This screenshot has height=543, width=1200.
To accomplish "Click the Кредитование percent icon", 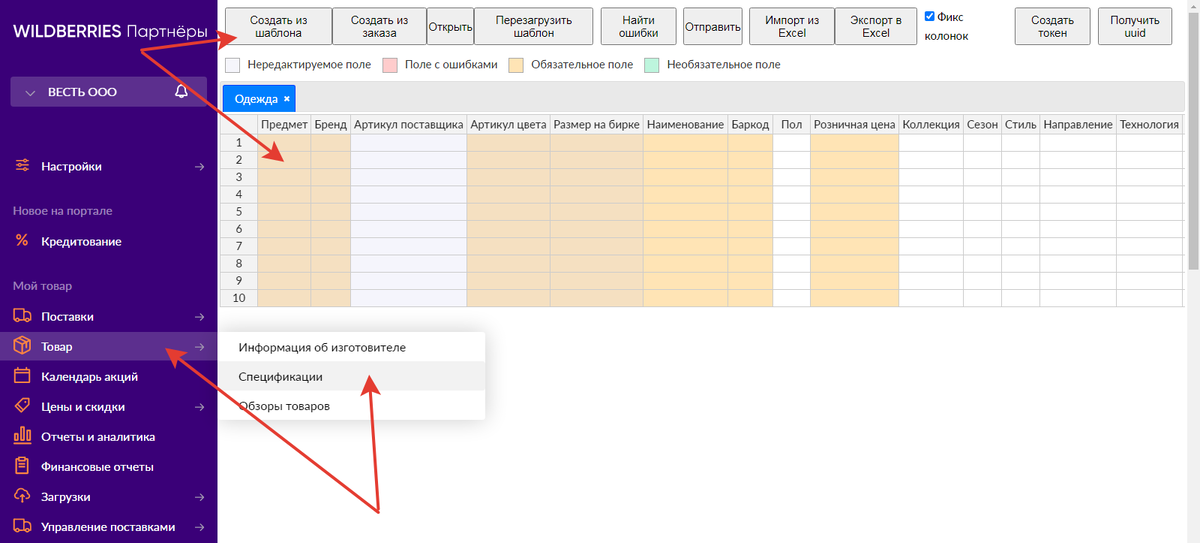I will pyautogui.click(x=22, y=241).
